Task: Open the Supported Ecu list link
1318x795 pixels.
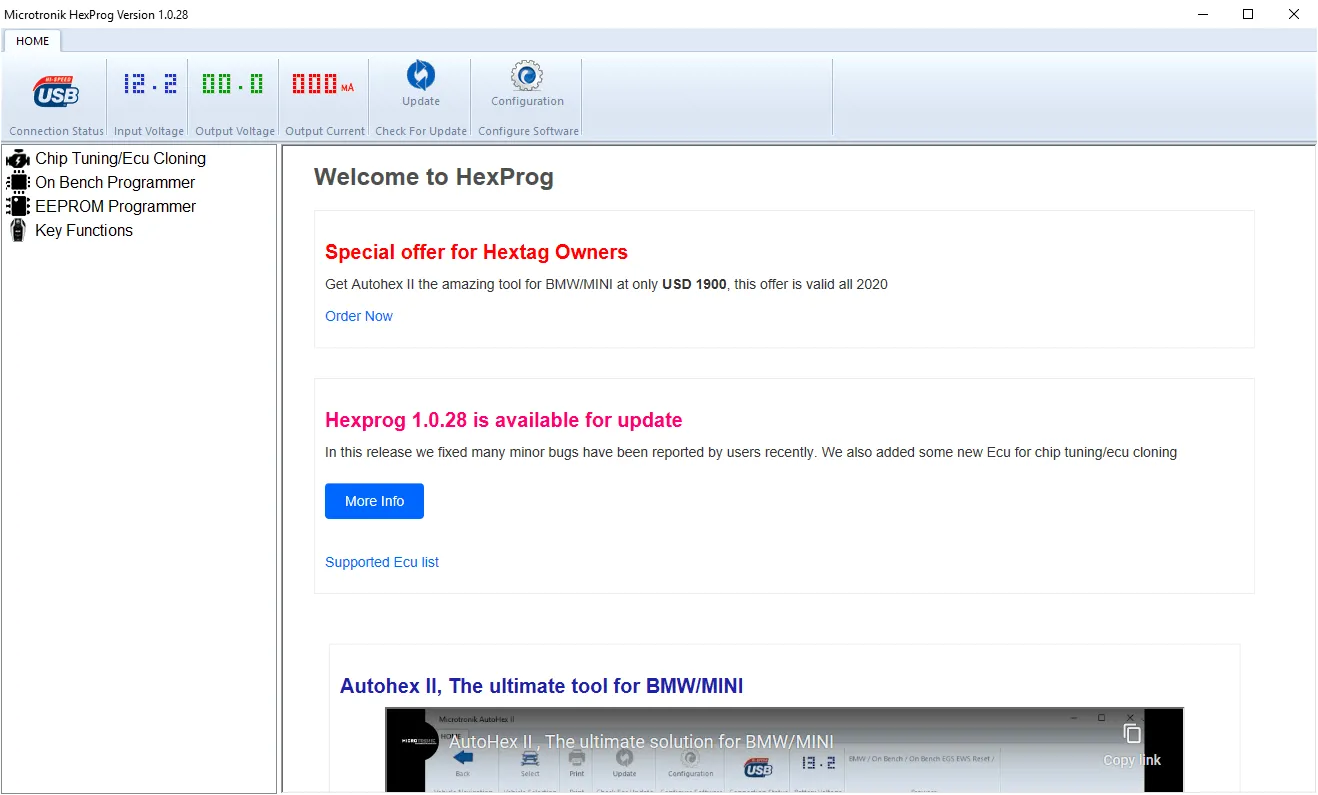Action: click(382, 562)
